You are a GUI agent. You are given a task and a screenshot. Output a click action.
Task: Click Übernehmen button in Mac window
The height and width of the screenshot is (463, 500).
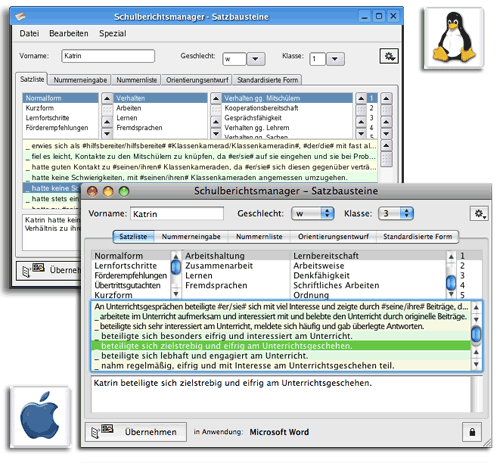(136, 432)
